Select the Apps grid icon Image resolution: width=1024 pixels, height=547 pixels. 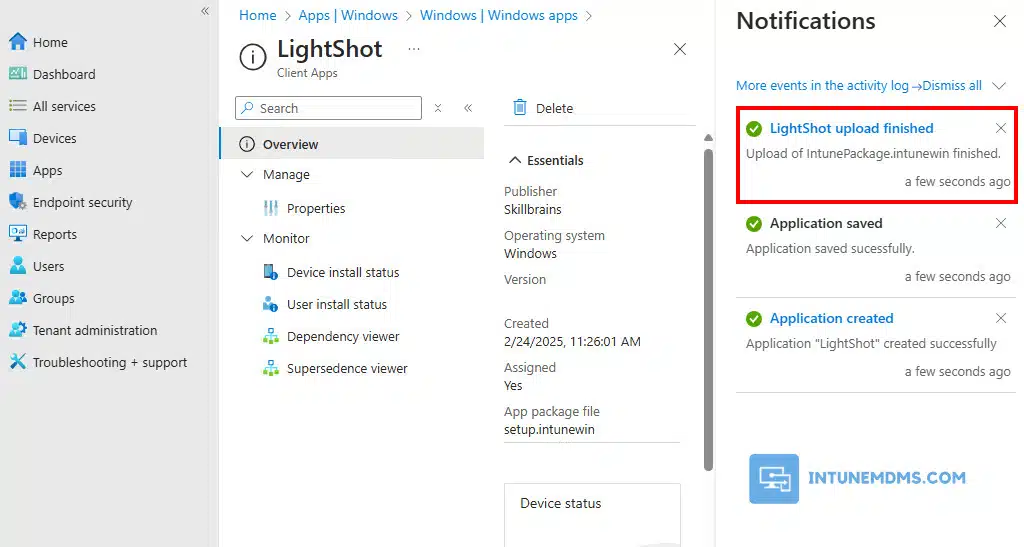[17, 170]
